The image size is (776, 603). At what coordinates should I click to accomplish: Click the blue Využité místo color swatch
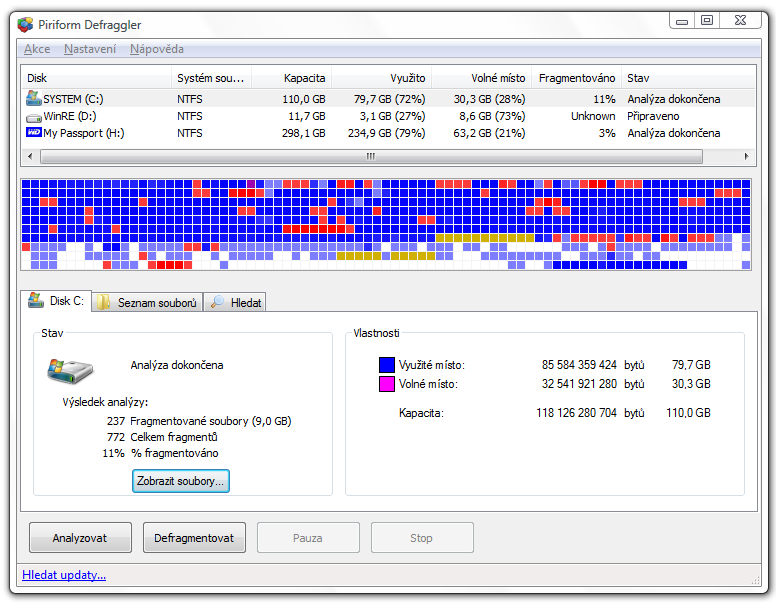[387, 365]
